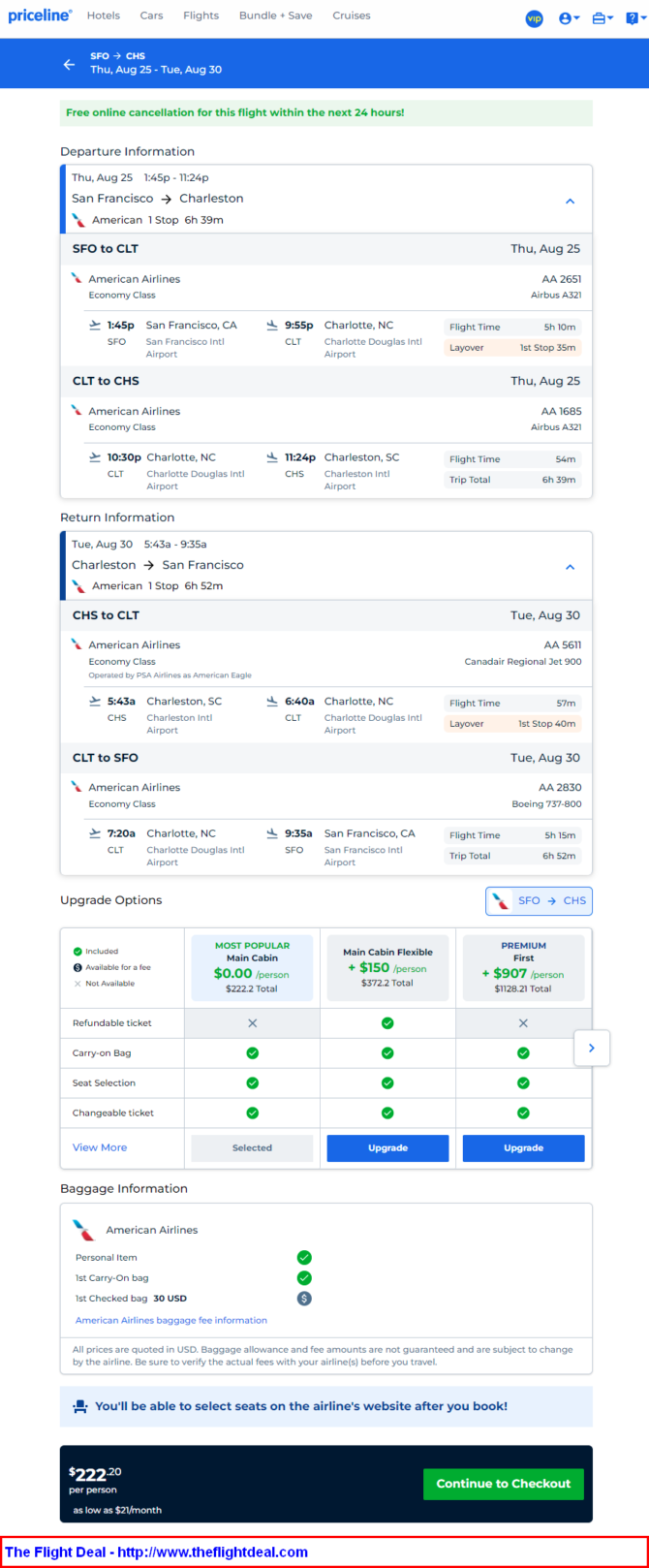Click the American Airlines logo in Baggage Information

click(84, 1230)
